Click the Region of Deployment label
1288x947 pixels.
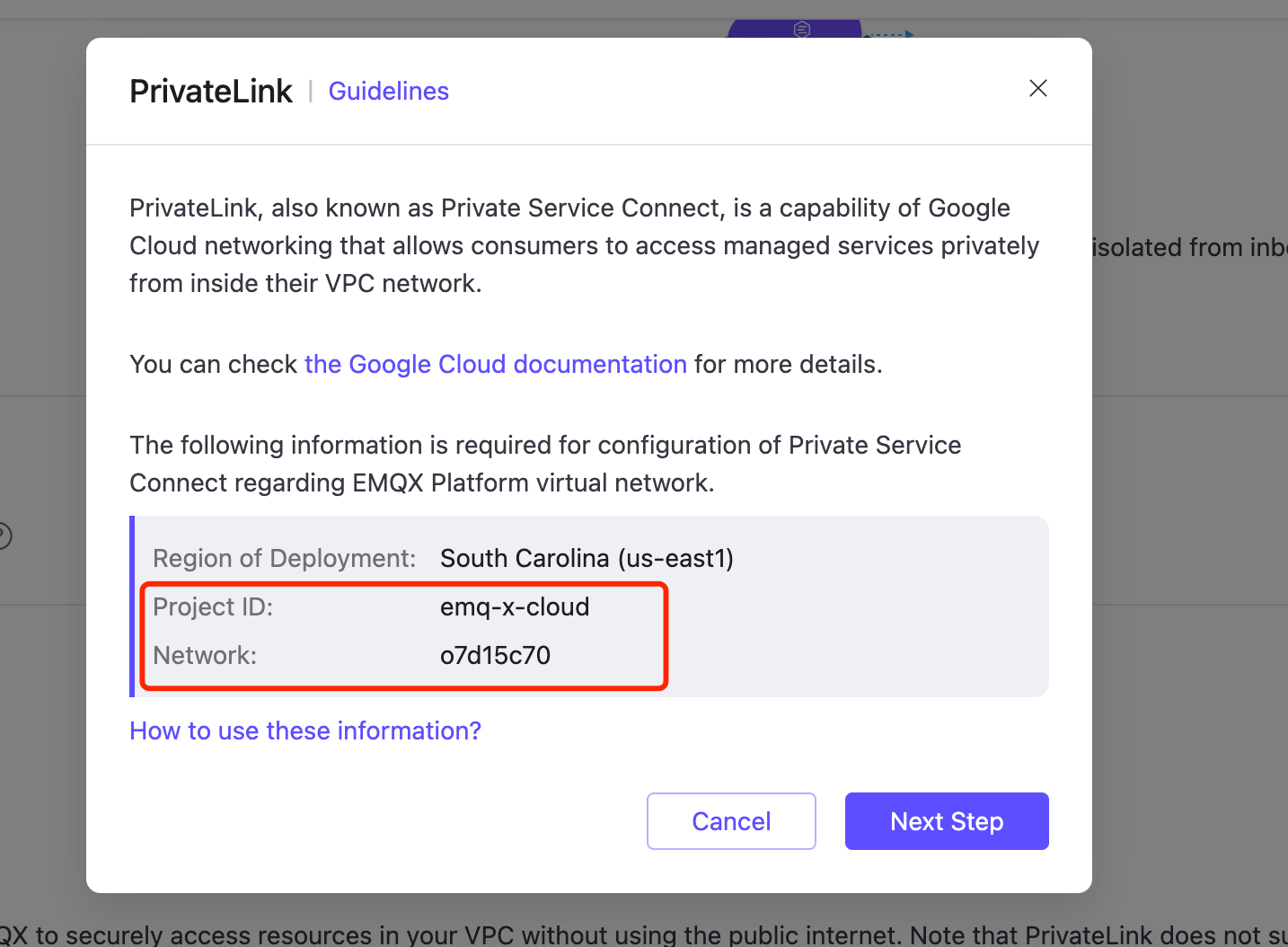283,558
